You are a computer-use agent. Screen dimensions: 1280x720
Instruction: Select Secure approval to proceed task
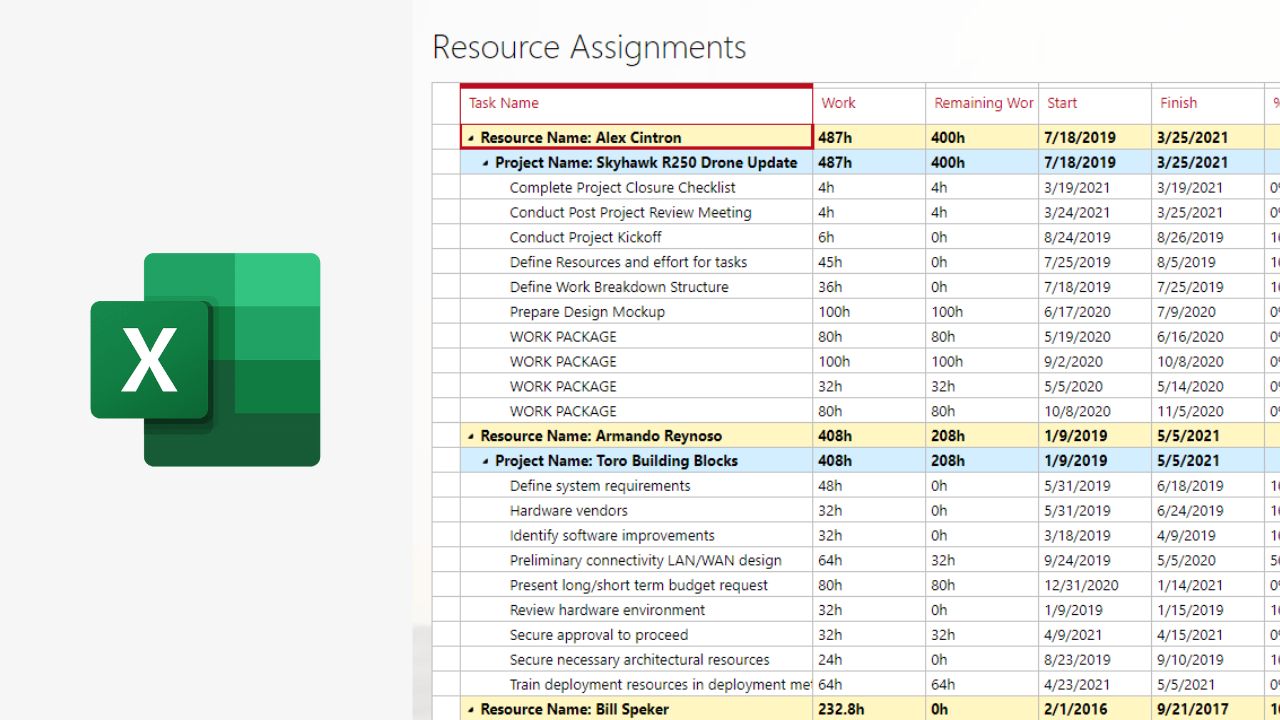click(599, 635)
